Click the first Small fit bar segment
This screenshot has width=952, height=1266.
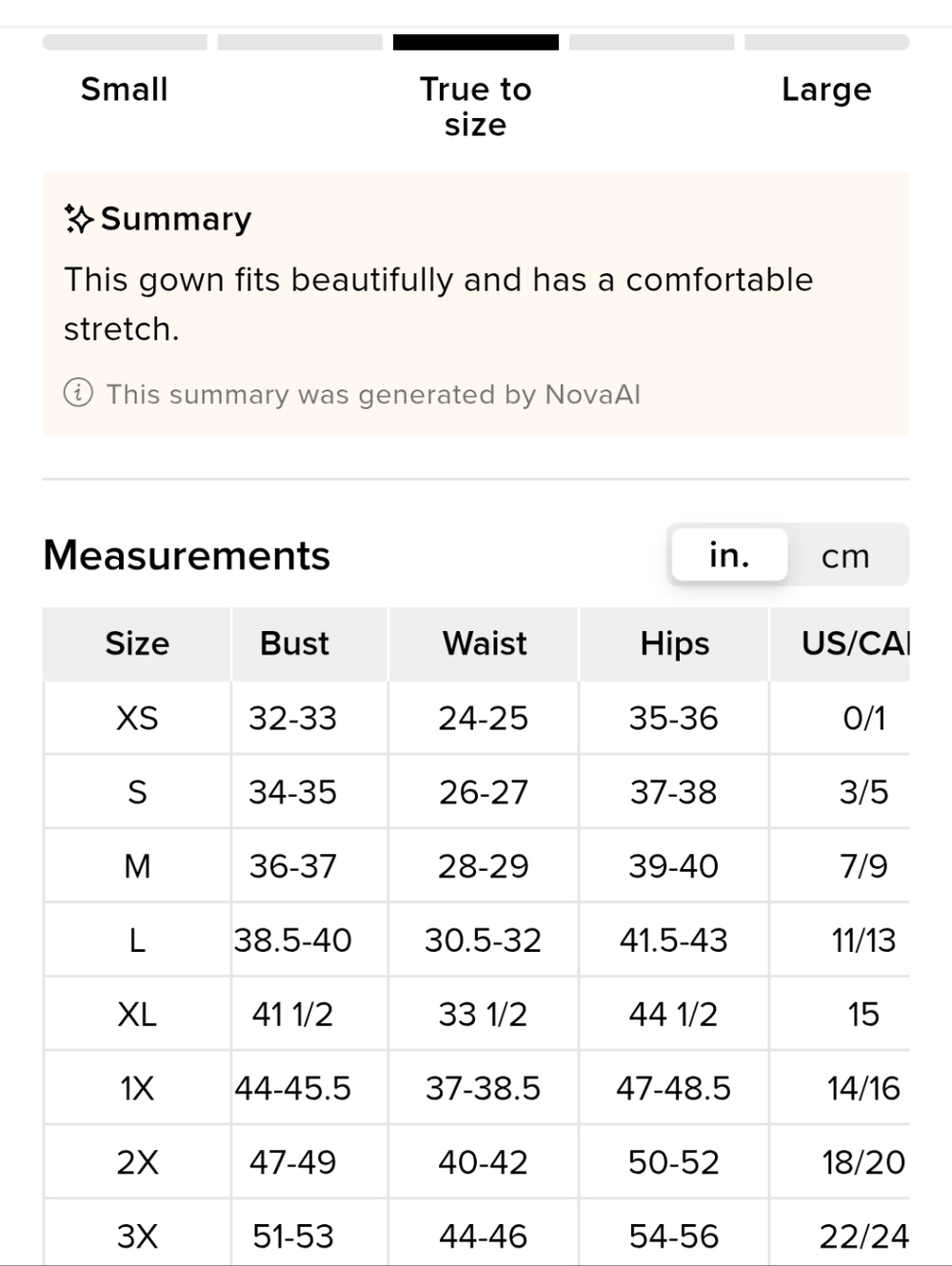125,42
